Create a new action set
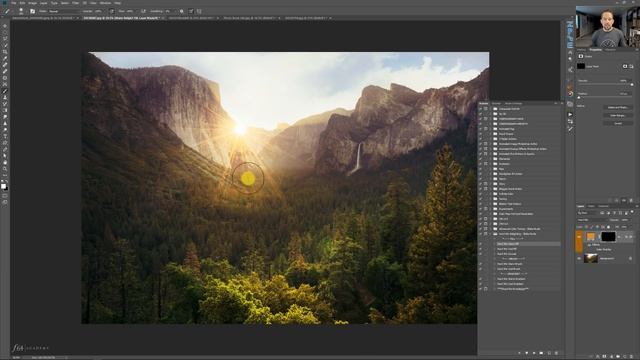 (542, 353)
